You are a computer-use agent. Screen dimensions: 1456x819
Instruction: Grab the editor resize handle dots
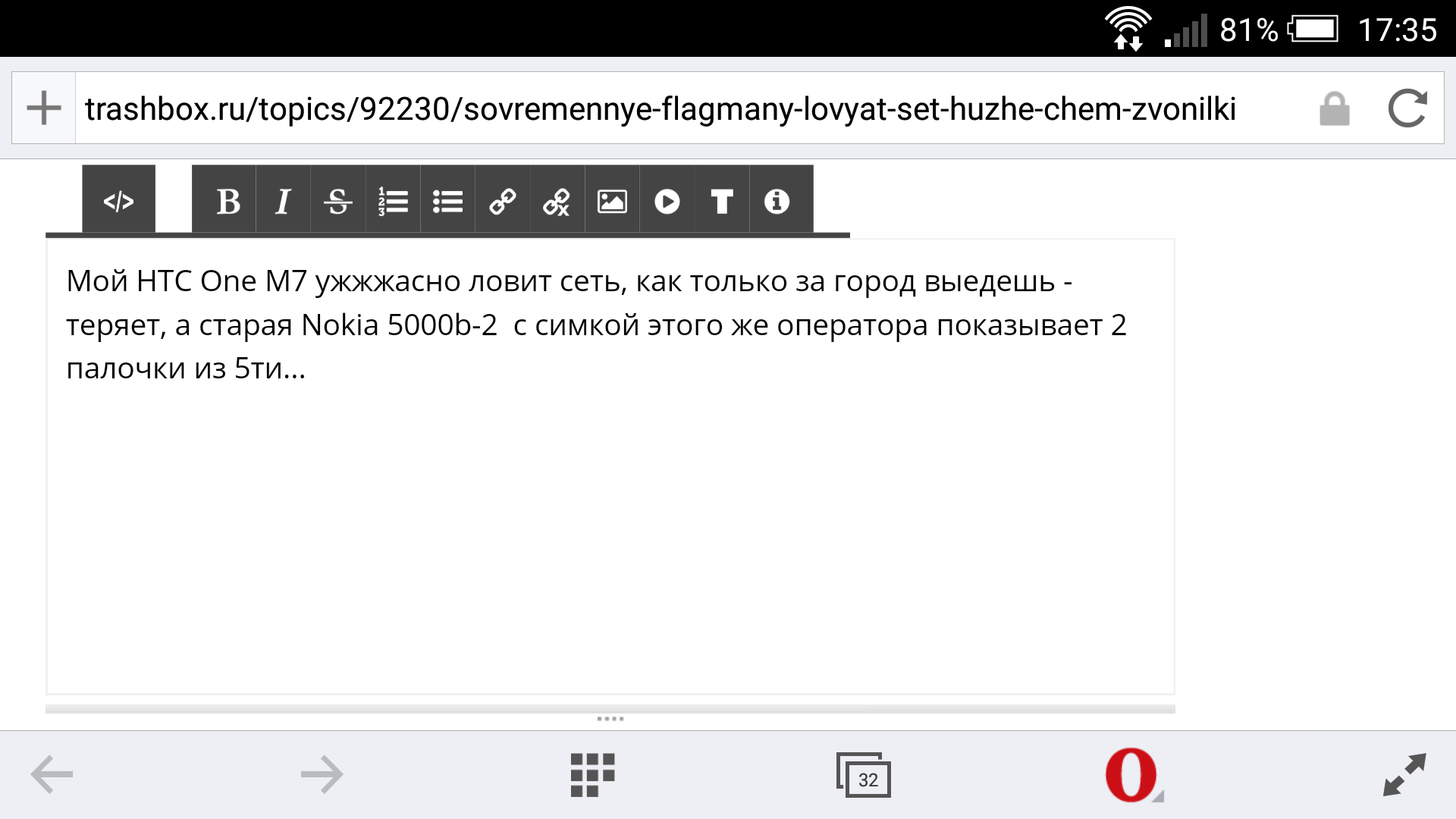click(610, 718)
